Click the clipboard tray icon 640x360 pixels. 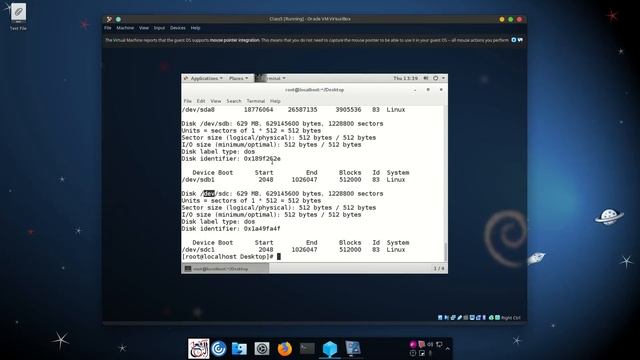pos(422,344)
